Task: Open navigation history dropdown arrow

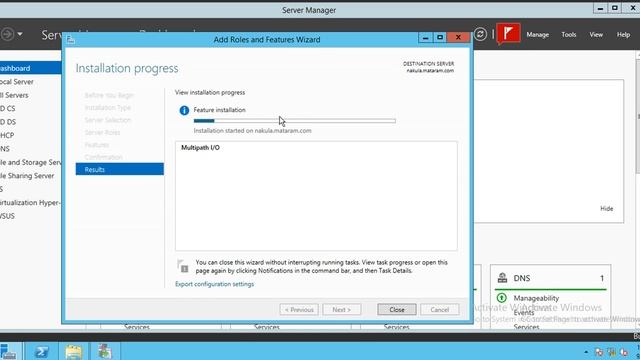Action: pos(20,34)
